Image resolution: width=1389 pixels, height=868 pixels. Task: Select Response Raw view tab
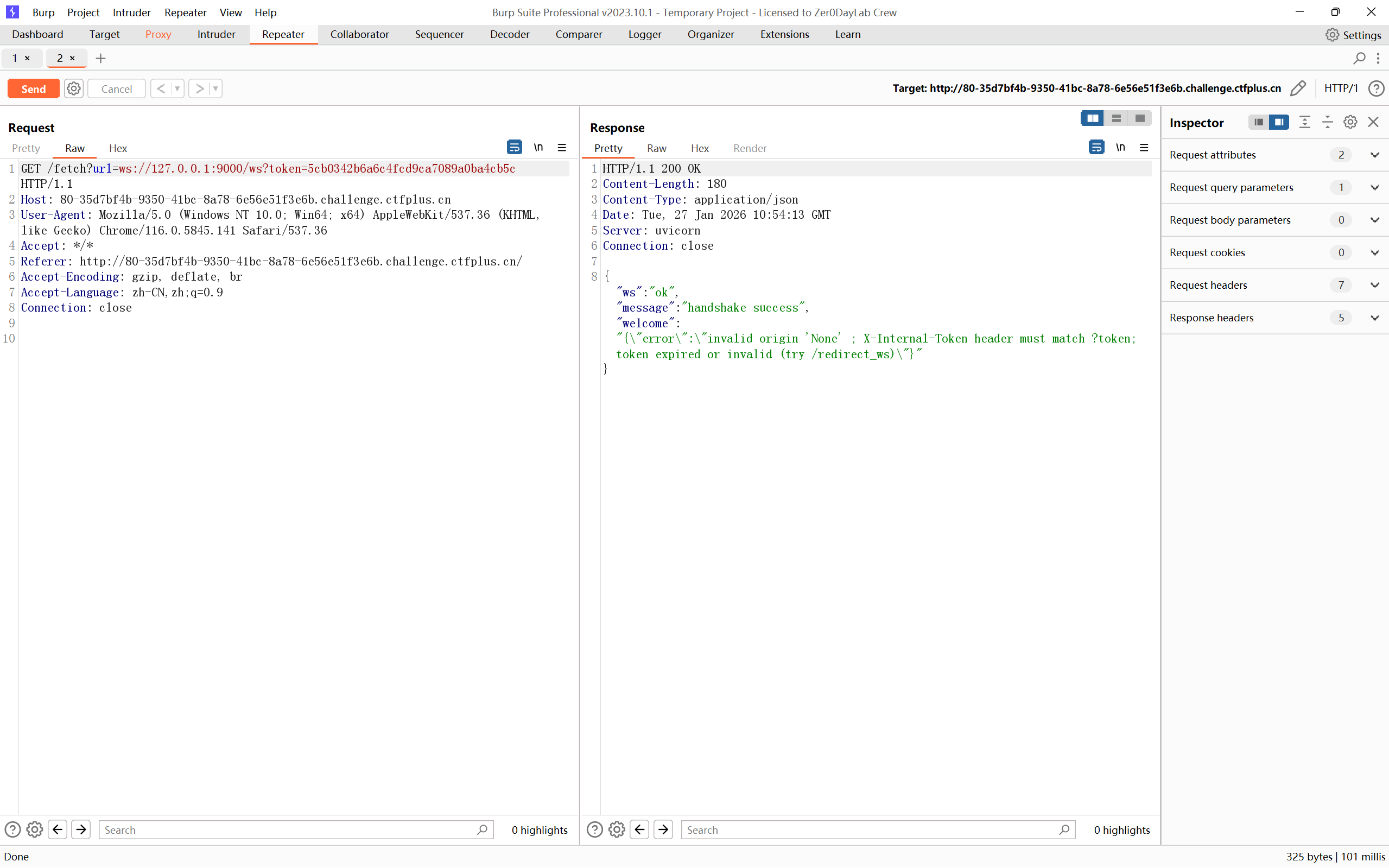pyautogui.click(x=656, y=148)
